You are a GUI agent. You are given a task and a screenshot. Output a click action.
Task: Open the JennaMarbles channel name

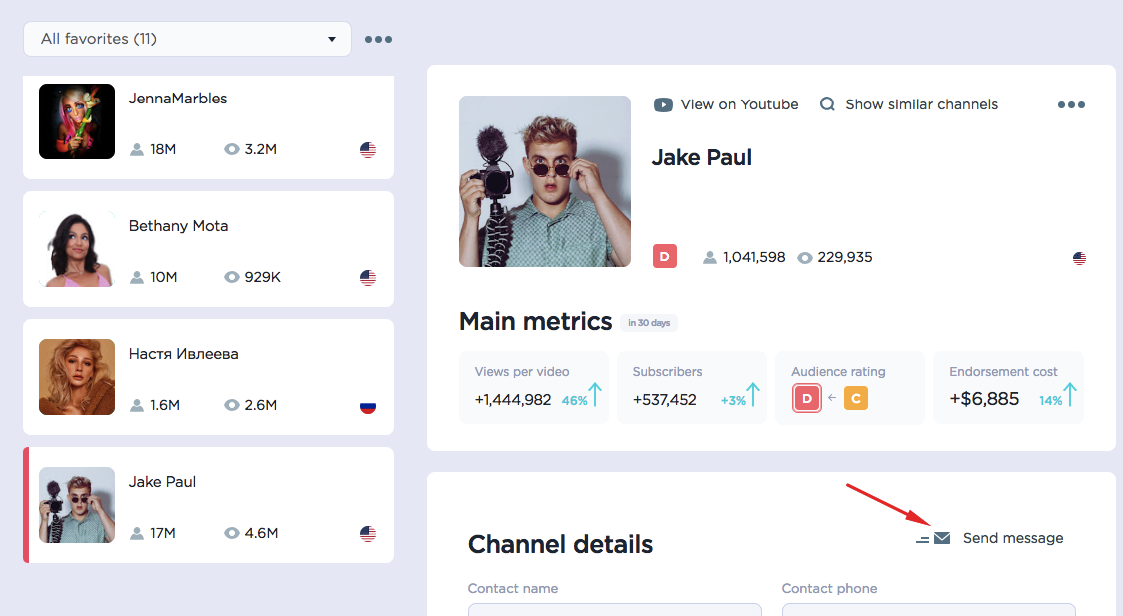pyautogui.click(x=178, y=98)
